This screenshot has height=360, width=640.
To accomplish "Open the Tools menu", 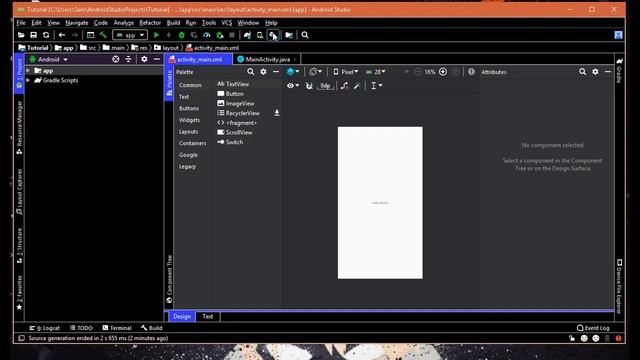I will (209, 23).
